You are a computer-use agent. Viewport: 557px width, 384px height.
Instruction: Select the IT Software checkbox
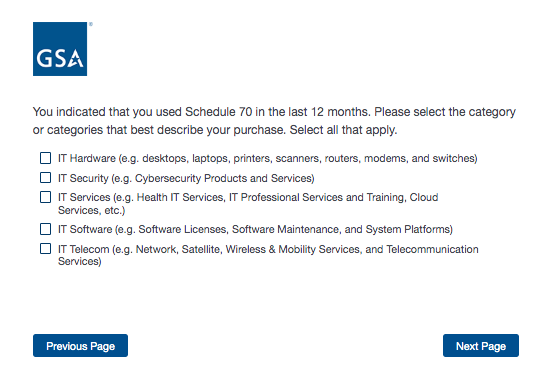pos(45,229)
